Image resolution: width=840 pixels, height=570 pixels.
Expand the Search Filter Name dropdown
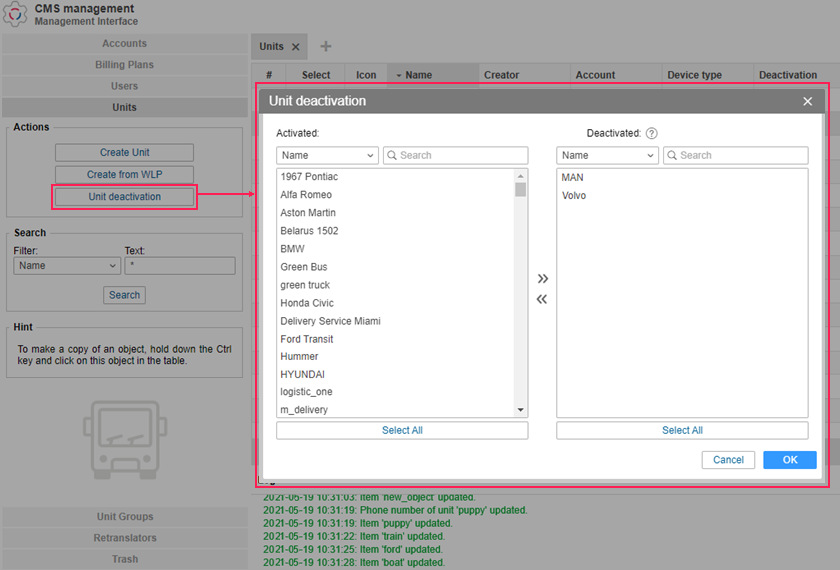pyautogui.click(x=67, y=266)
